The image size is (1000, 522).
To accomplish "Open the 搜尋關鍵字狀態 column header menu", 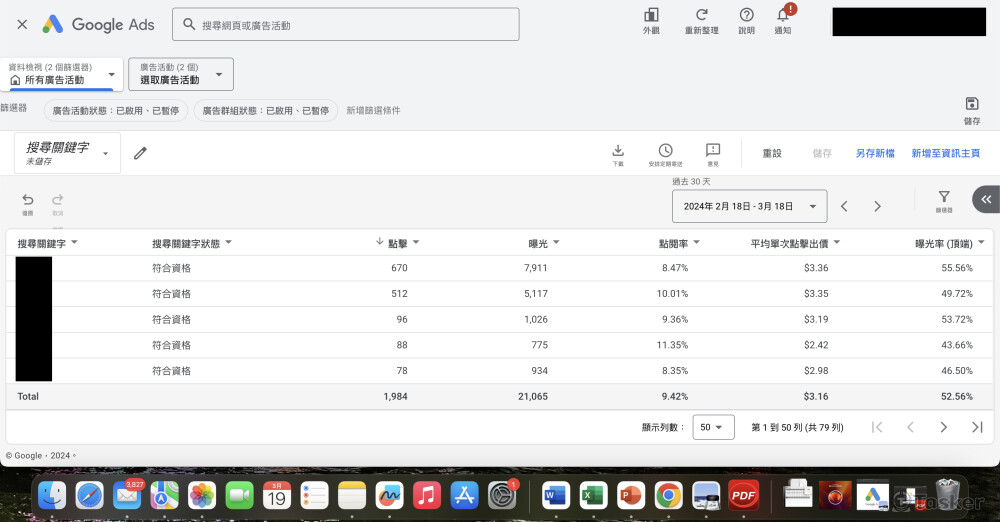I will click(x=229, y=242).
